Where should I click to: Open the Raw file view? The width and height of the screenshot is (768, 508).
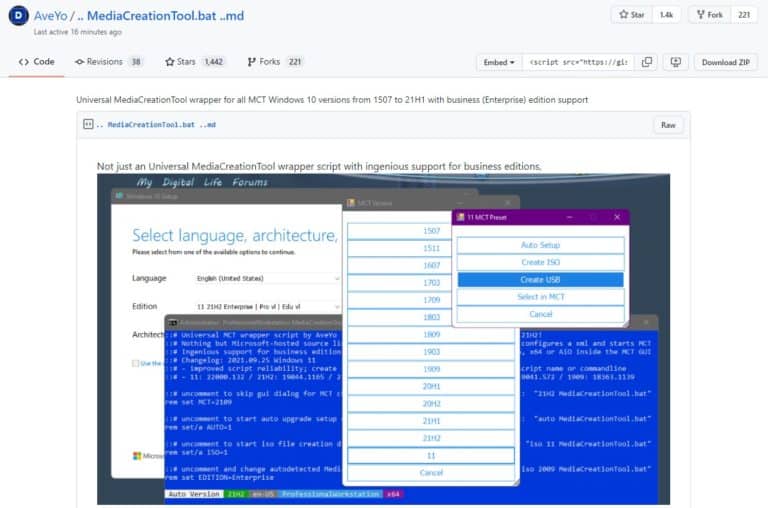[x=668, y=125]
